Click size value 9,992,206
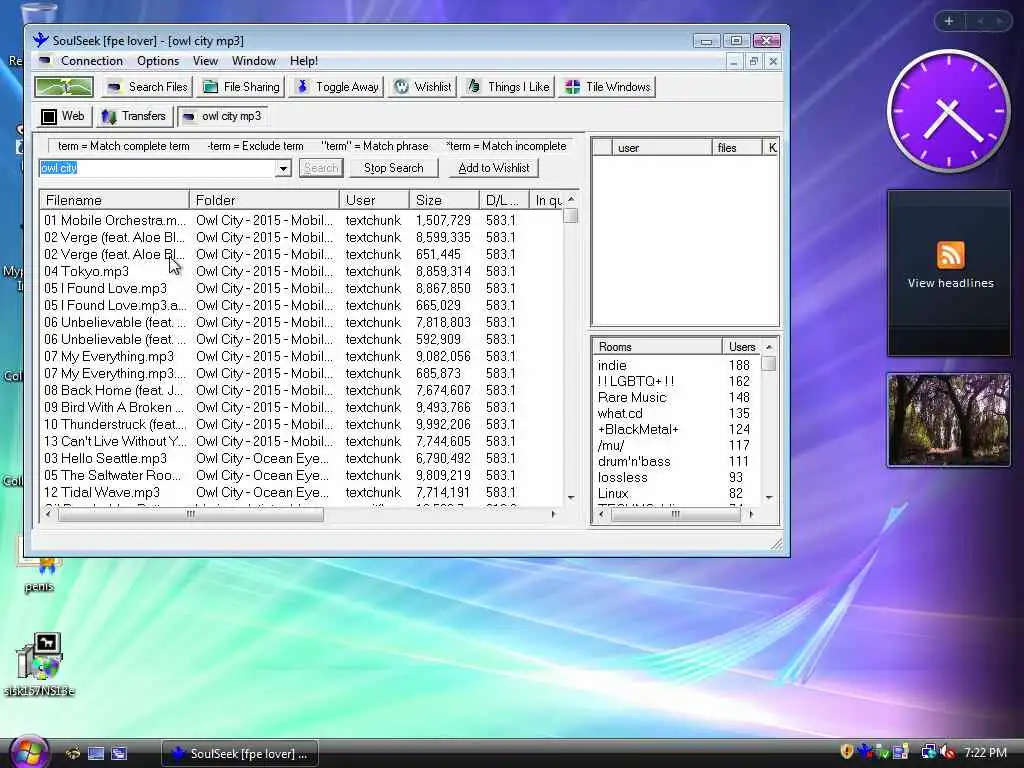 coord(443,424)
